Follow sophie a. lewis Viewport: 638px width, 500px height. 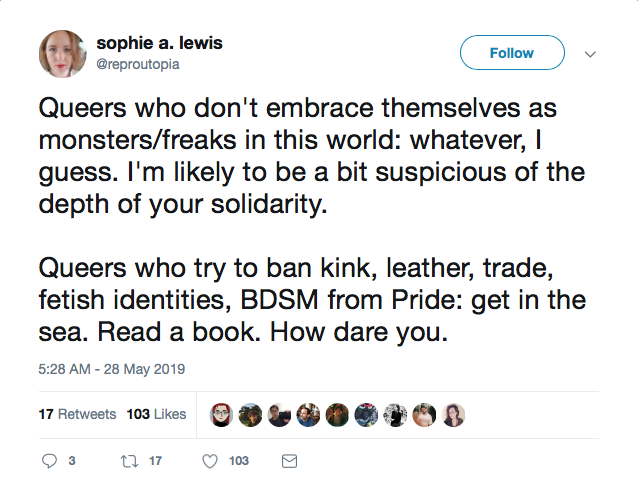point(512,52)
